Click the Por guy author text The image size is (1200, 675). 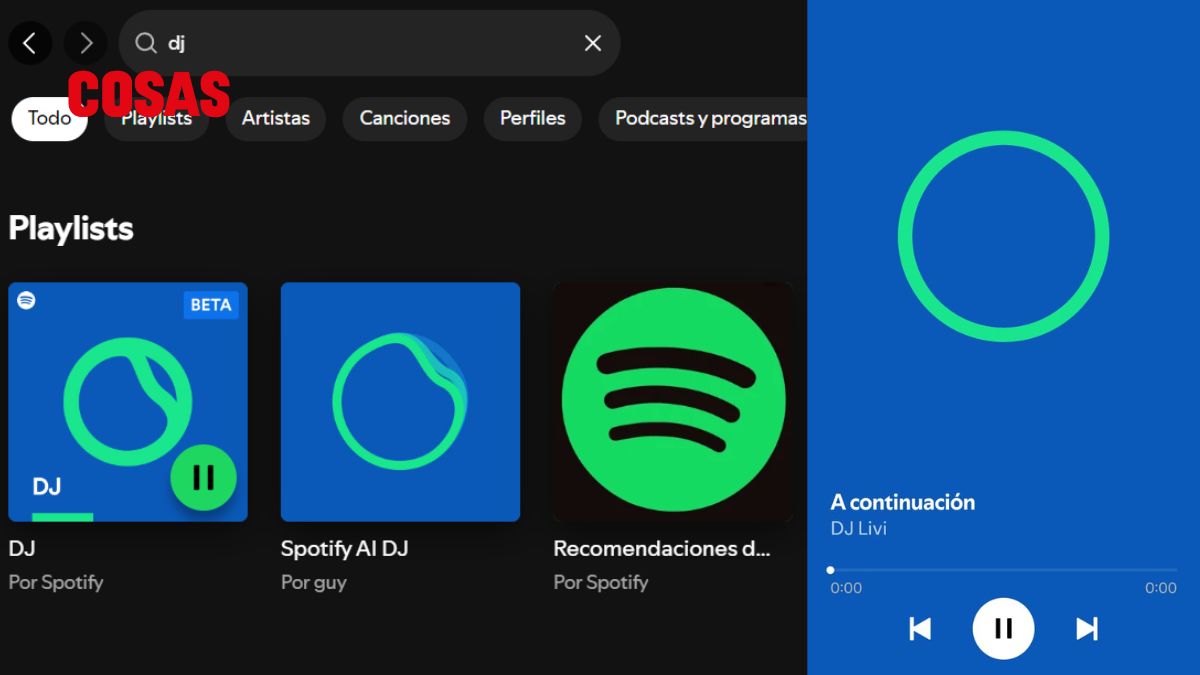[314, 583]
